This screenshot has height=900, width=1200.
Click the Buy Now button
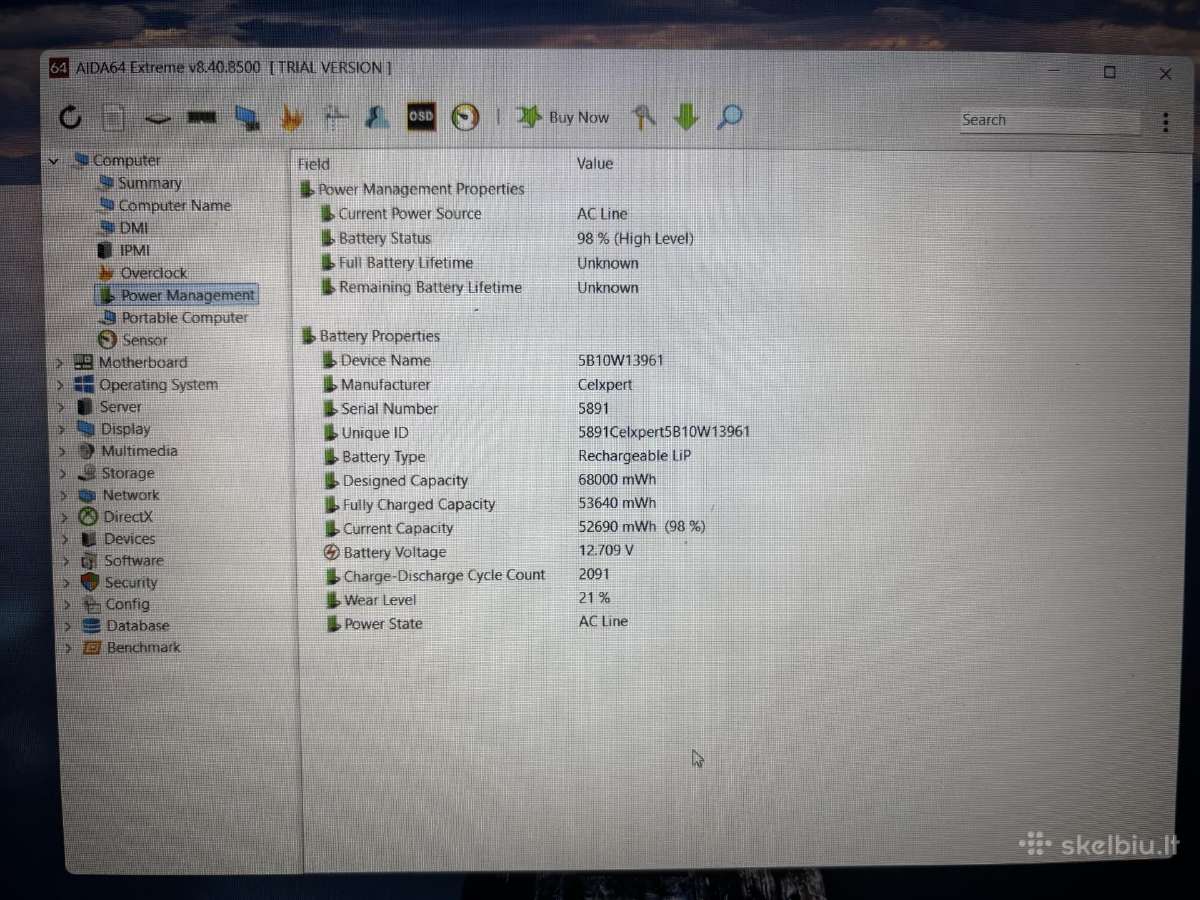point(563,117)
